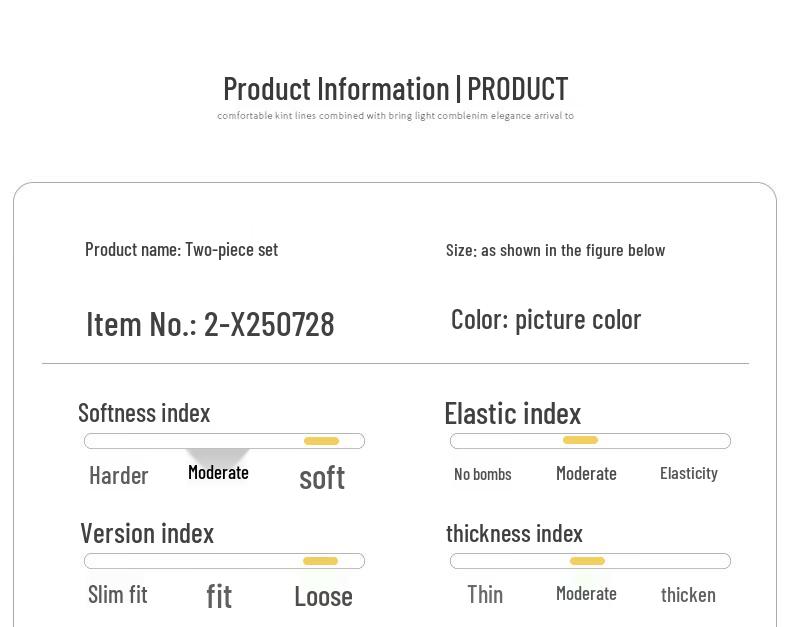This screenshot has width=790, height=627.
Task: Click the Product Information heading
Action: click(395, 89)
